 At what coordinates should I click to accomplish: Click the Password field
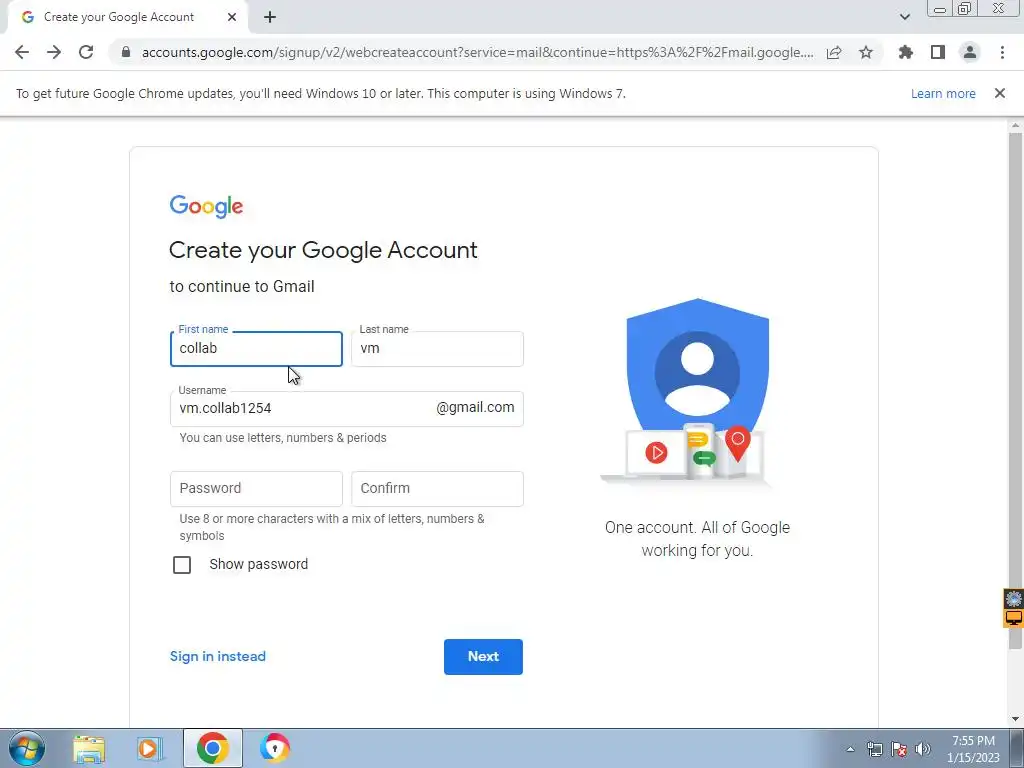pos(256,488)
